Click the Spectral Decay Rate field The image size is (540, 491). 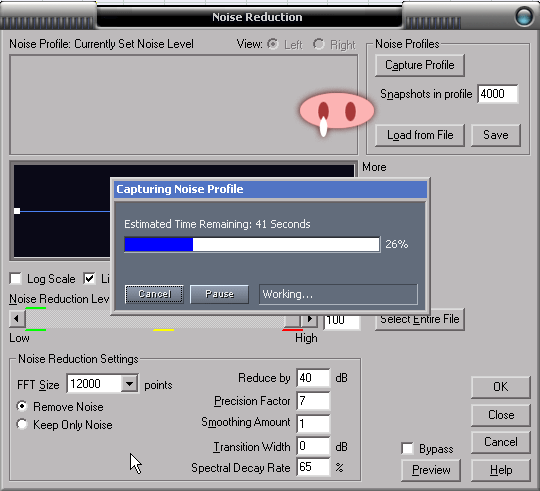[313, 467]
